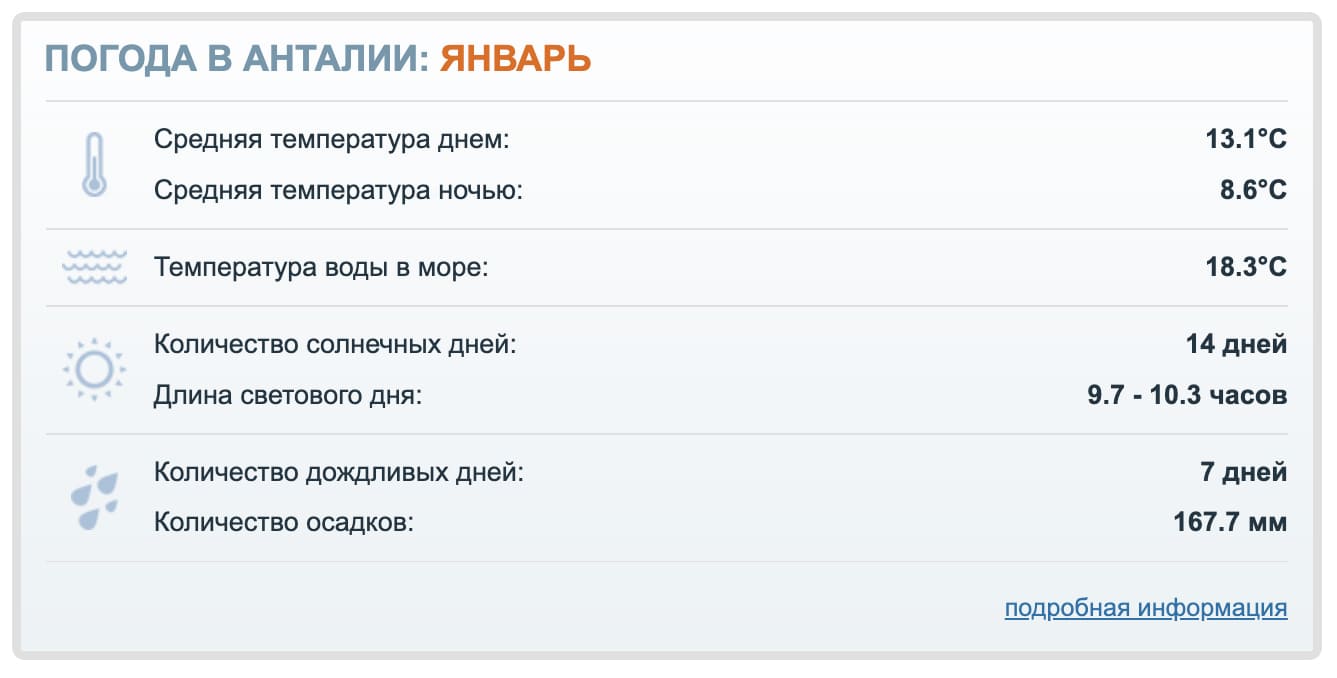Click the rain drops precipitation icon
1337x678 pixels.
93,495
